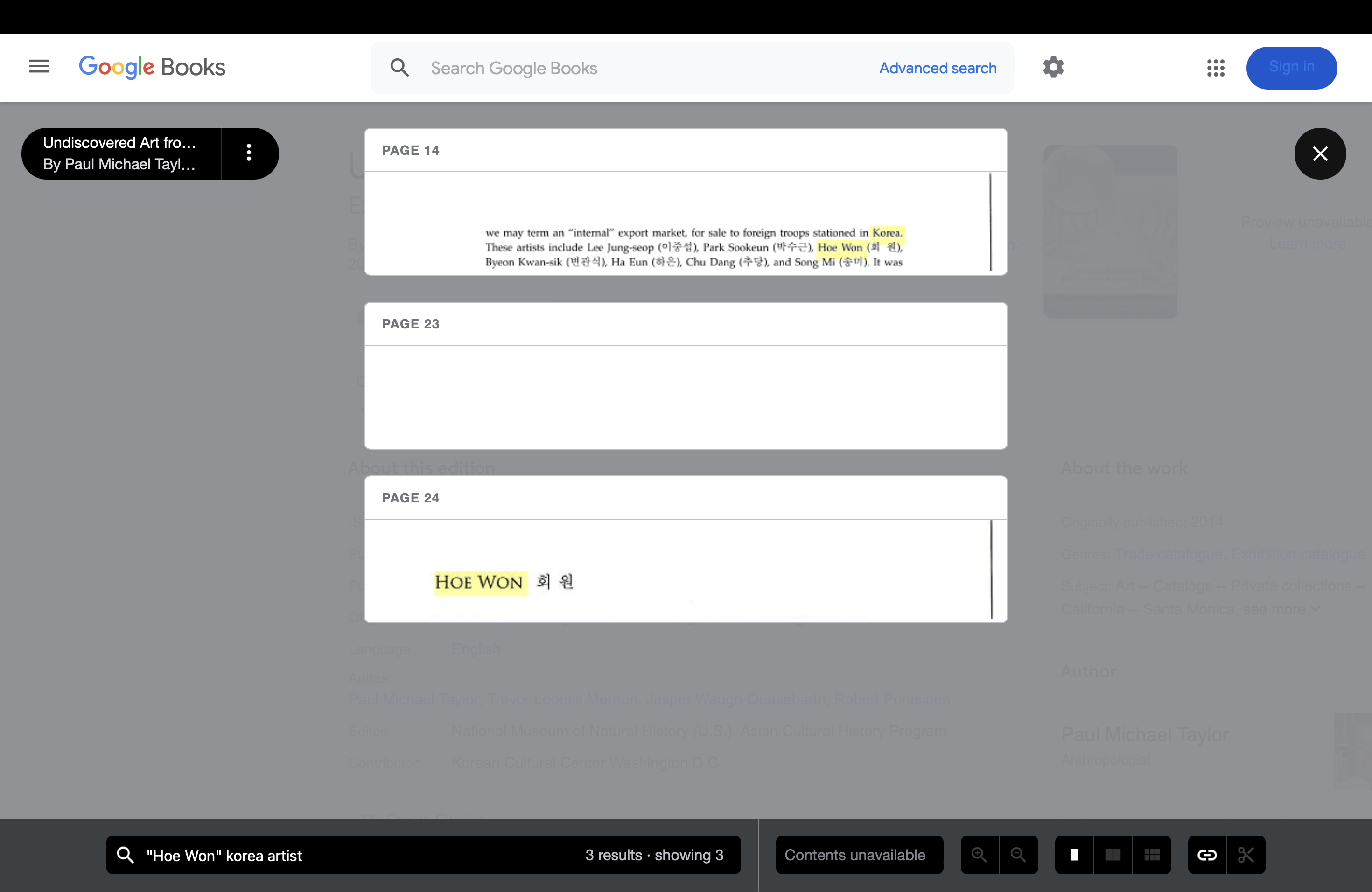Switch to thumbnail grid view

tap(1151, 855)
